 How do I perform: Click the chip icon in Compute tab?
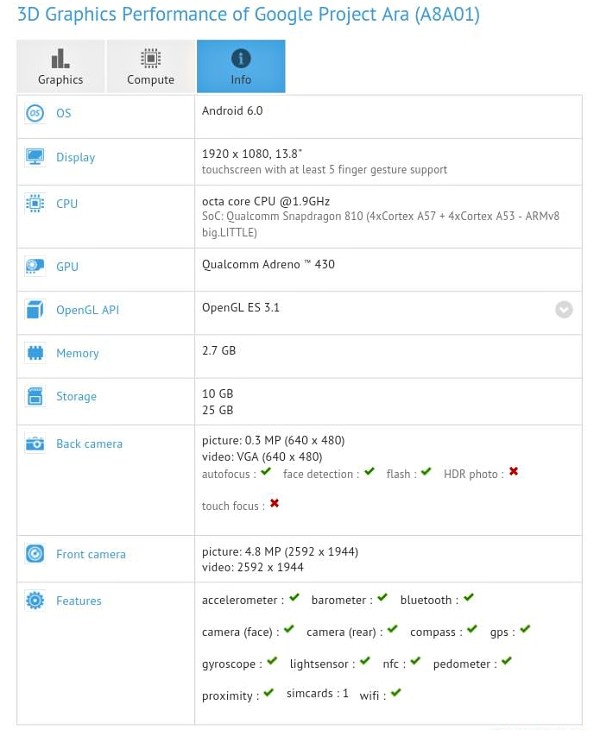pos(151,59)
